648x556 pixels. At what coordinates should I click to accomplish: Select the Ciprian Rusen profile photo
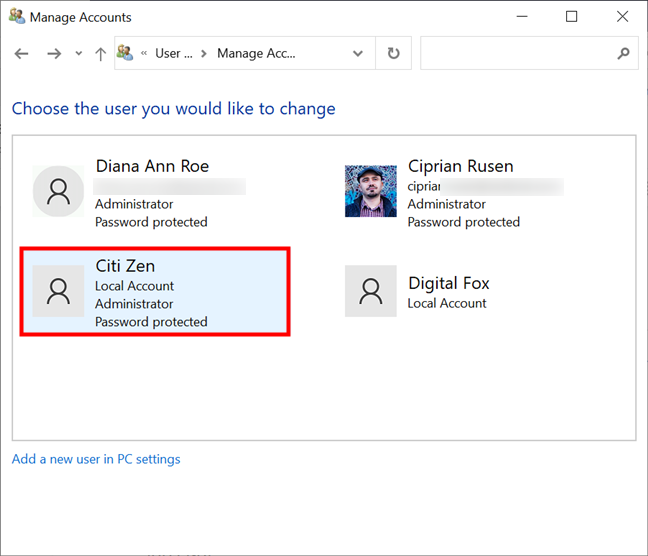(x=371, y=191)
